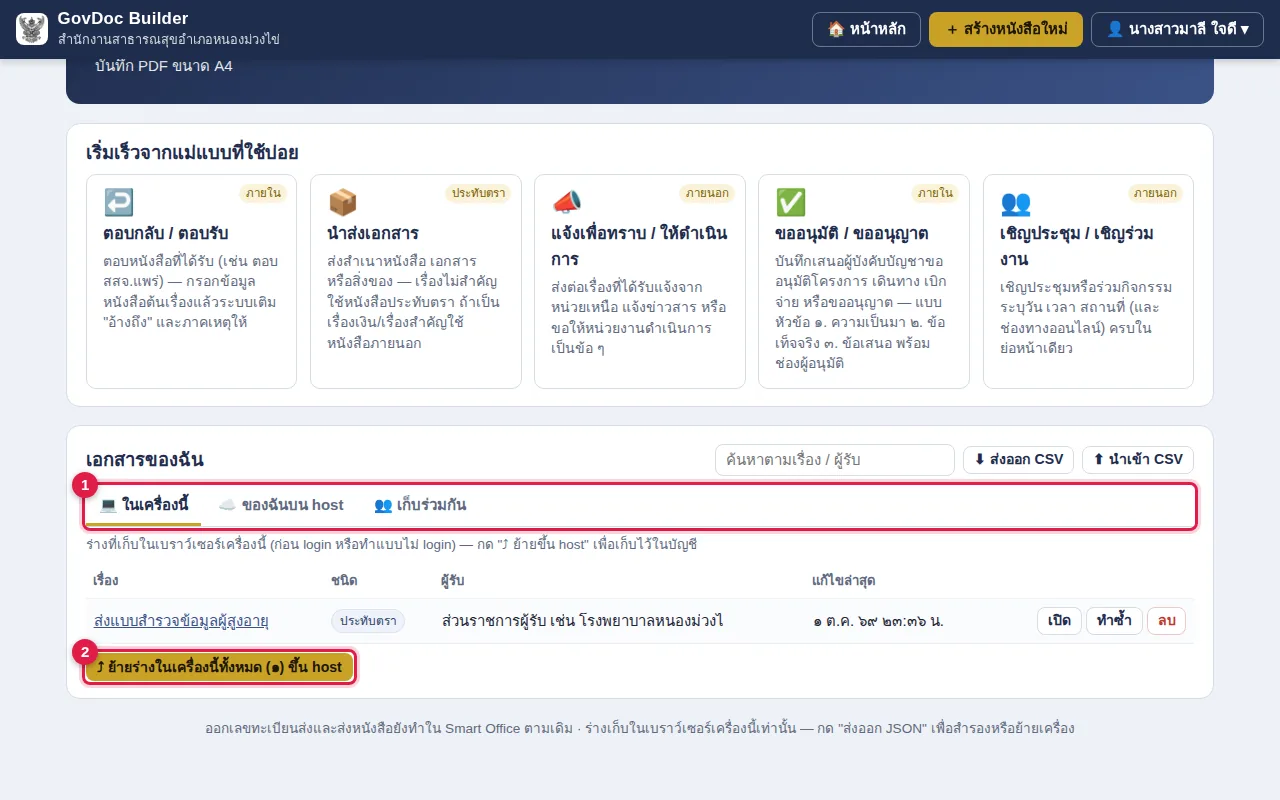Click the megaphone icon on แจ้งเพื่อทราบ card
Image resolution: width=1280 pixels, height=800 pixels.
point(566,203)
